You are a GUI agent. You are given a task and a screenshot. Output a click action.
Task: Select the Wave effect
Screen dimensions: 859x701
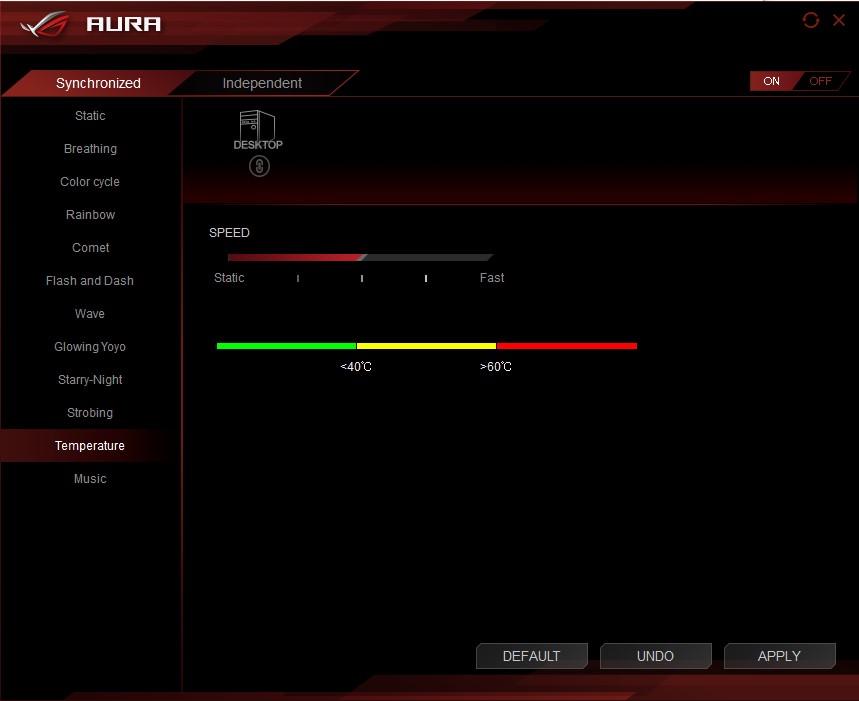pos(90,314)
